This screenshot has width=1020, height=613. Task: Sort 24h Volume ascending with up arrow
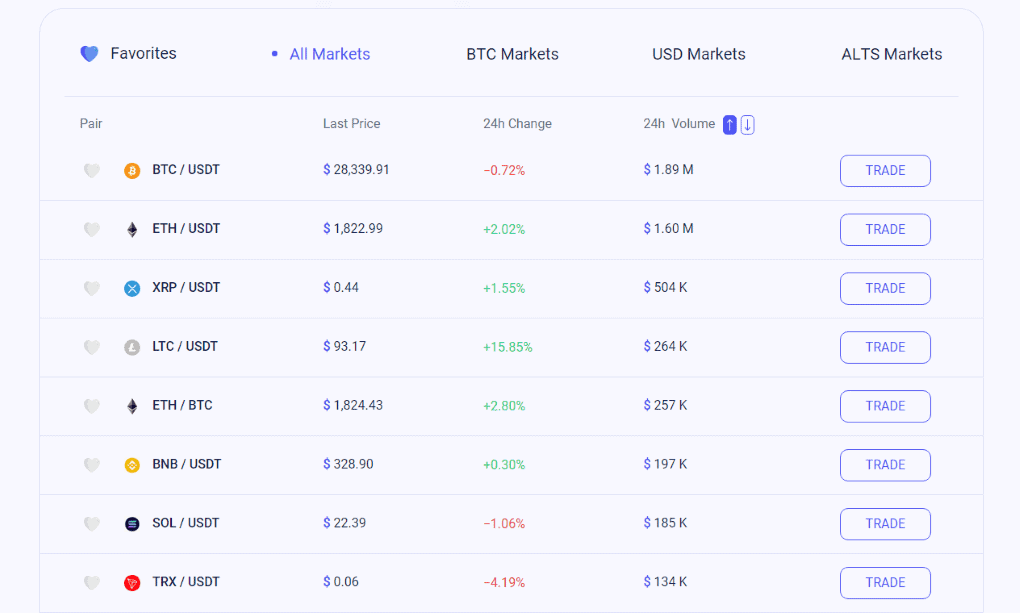click(730, 124)
